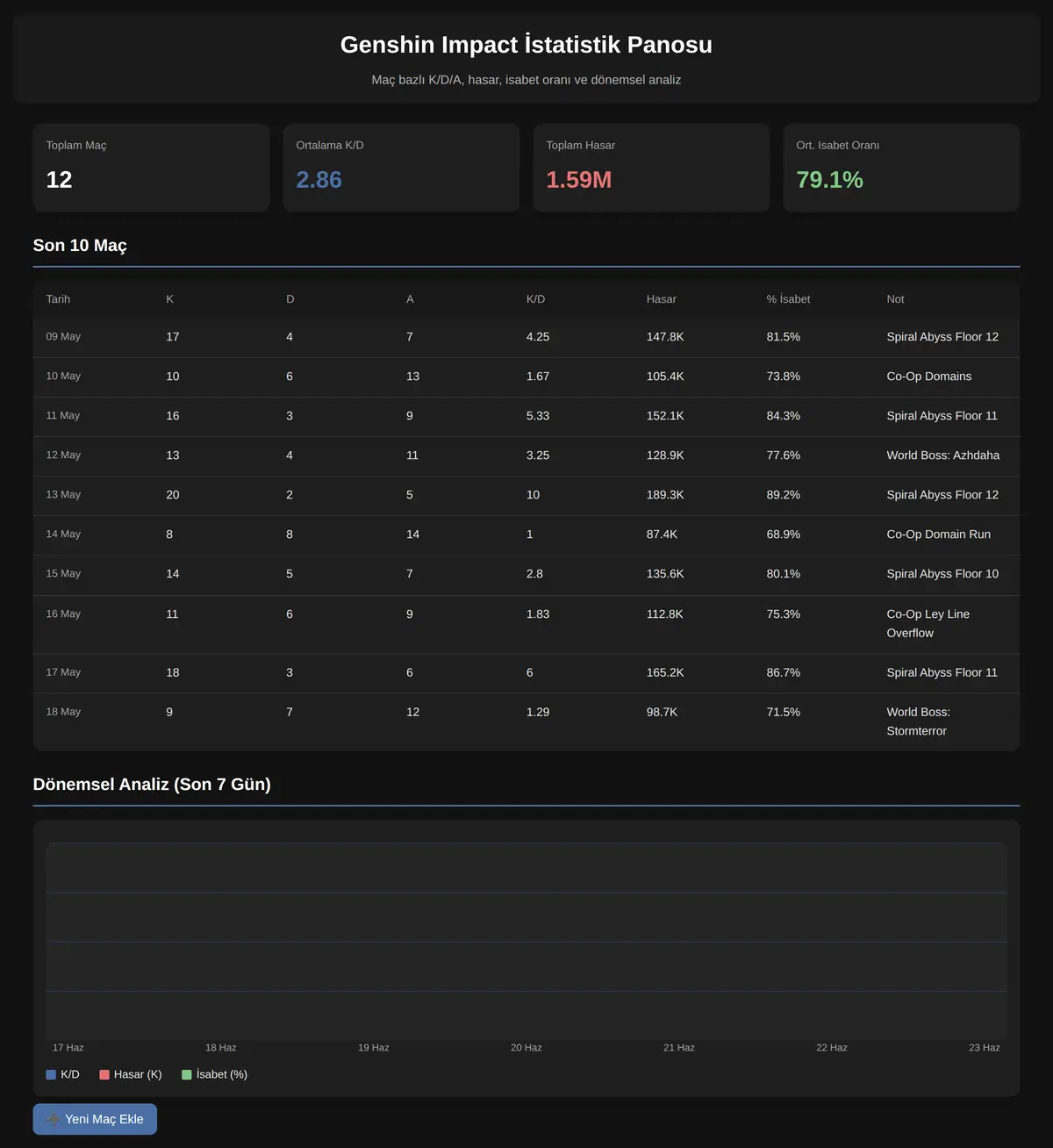Select the 71.5% accuracy cell
Viewport: 1053px width, 1148px height.
click(784, 713)
